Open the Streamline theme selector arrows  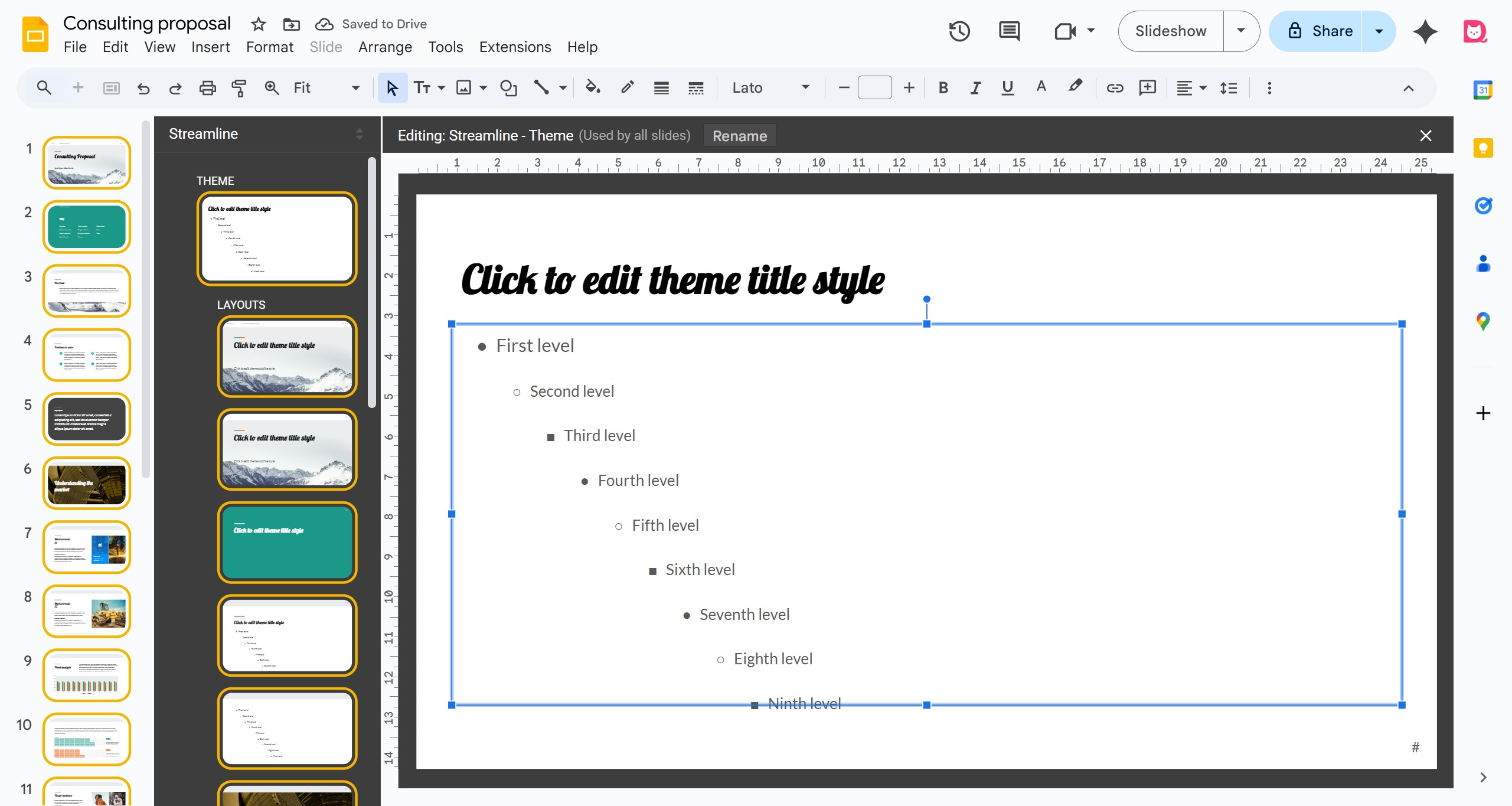[x=359, y=134]
